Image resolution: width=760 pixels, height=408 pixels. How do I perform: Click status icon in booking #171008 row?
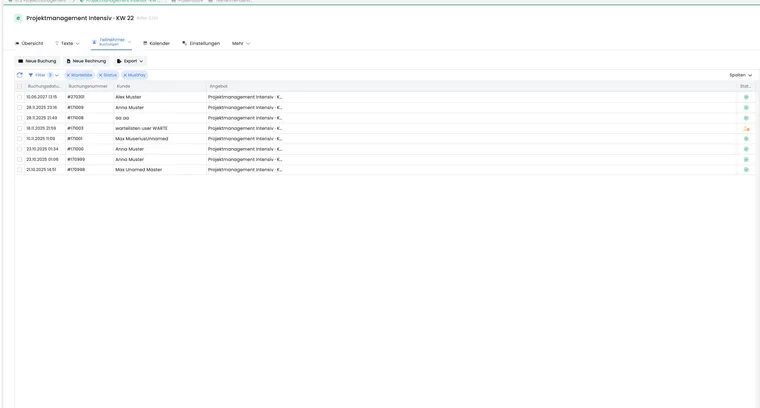pos(746,118)
